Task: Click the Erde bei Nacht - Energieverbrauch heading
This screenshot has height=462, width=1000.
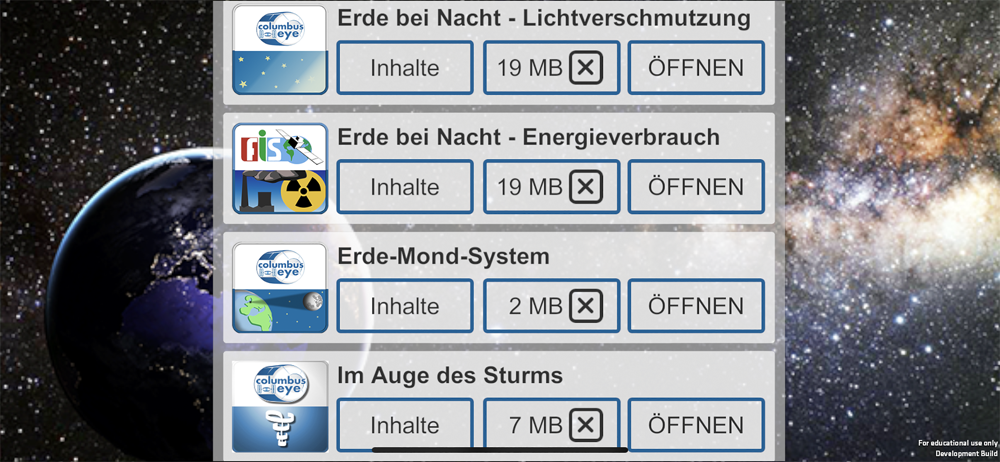Action: 529,137
